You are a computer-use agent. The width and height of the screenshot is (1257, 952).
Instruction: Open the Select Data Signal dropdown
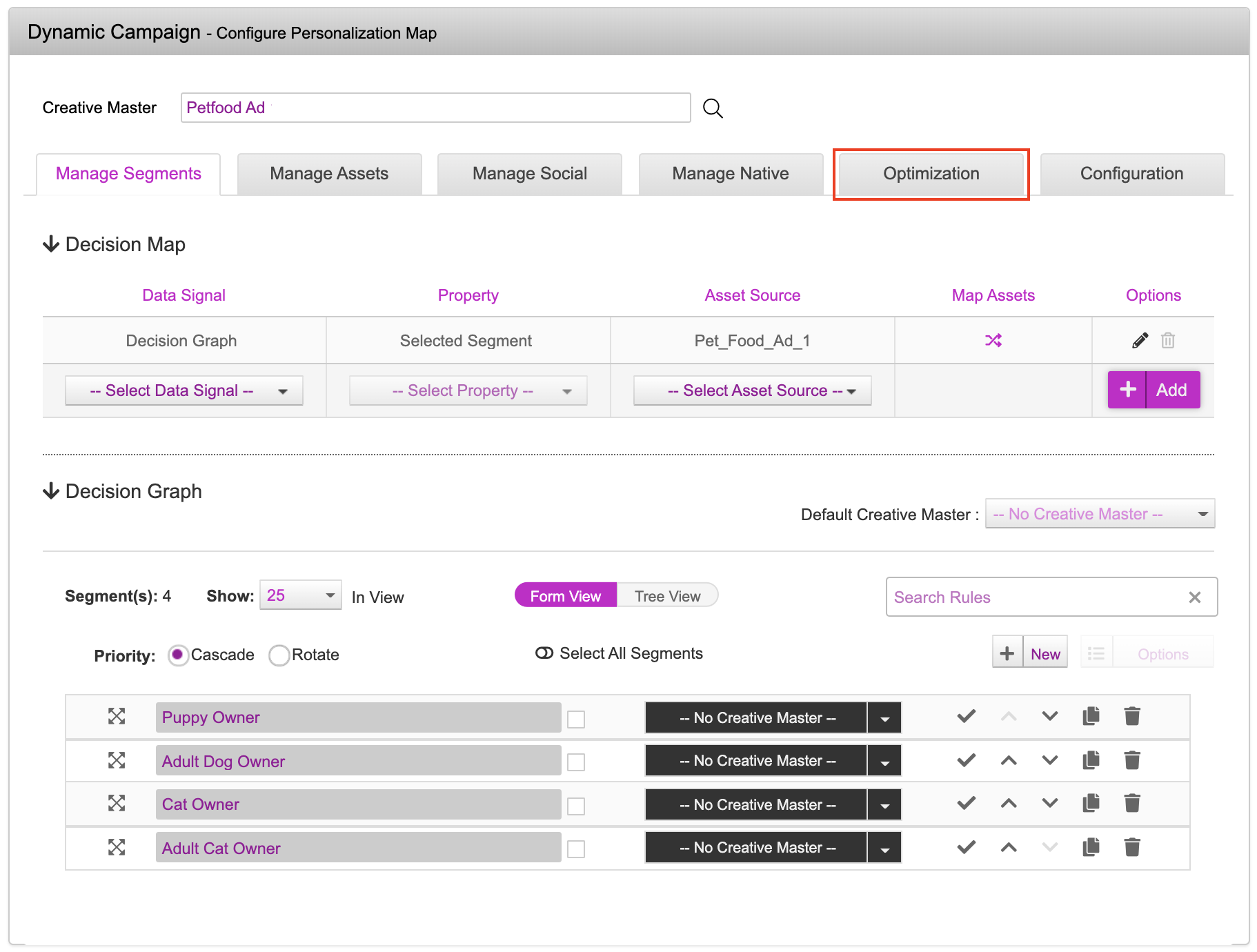click(x=184, y=390)
